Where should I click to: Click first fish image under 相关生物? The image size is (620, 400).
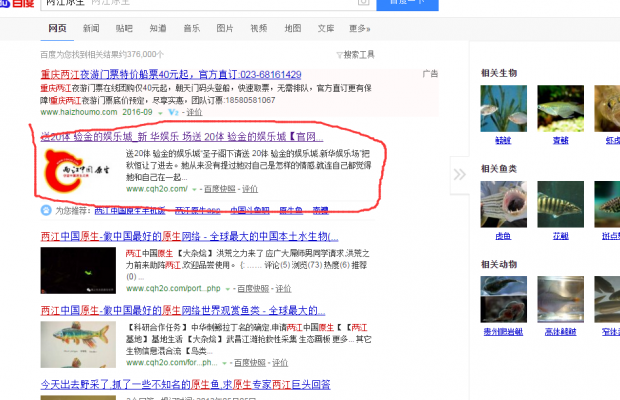coord(504,108)
